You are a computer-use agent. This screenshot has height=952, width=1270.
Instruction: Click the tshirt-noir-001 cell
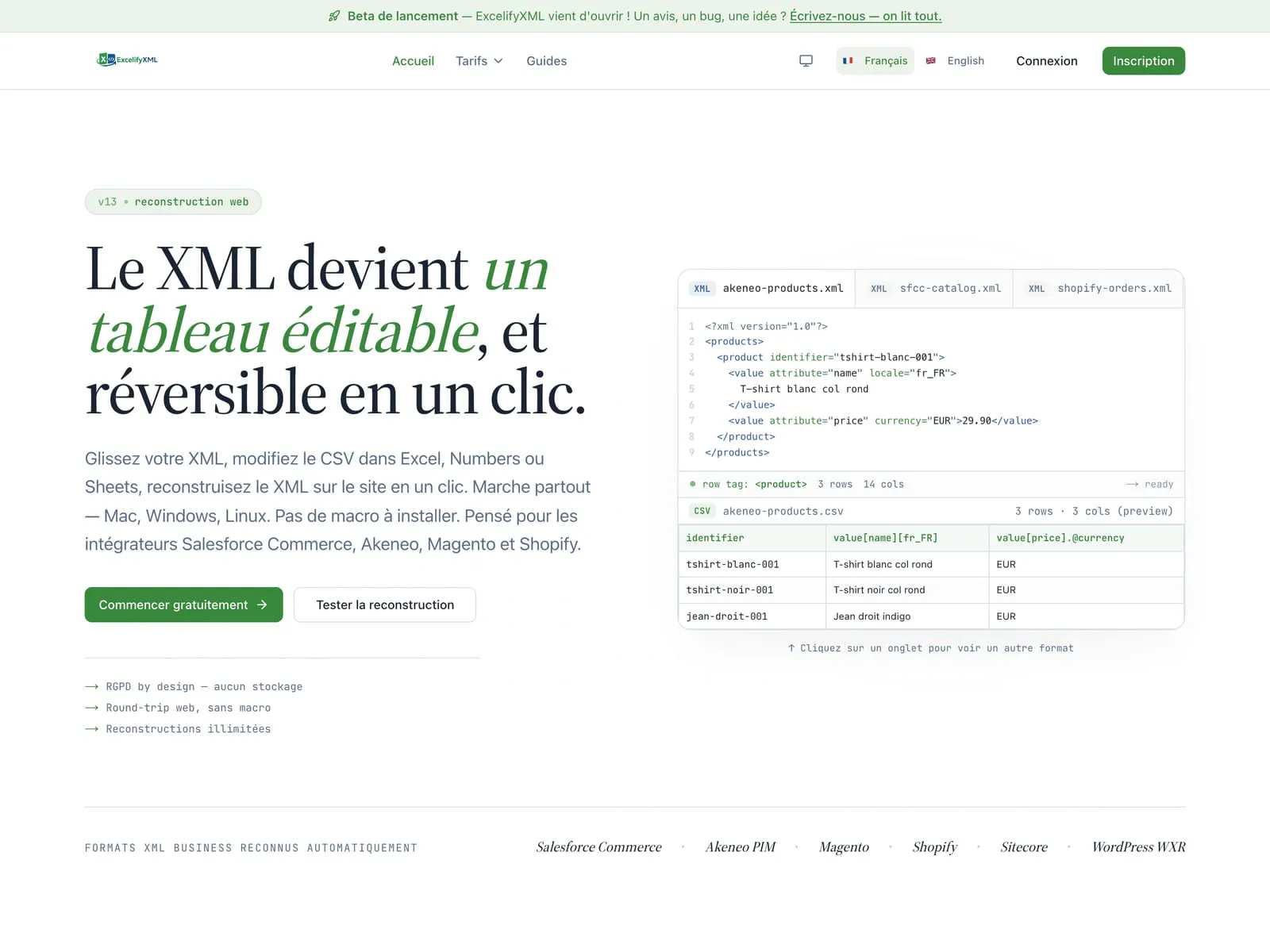coord(752,589)
